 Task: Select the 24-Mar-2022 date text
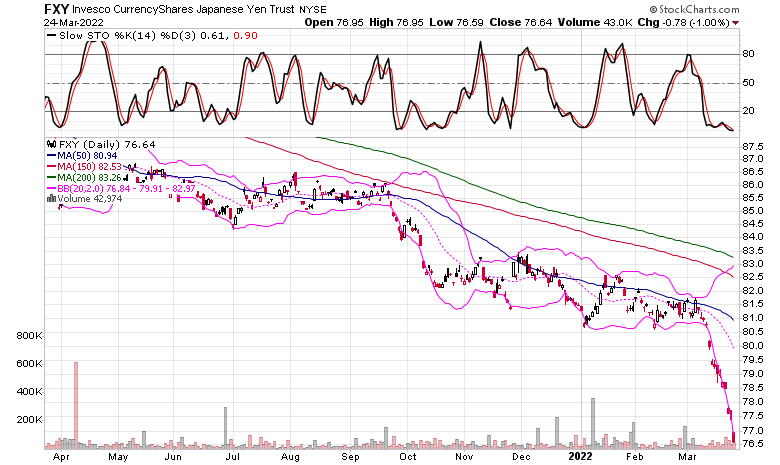tap(74, 23)
